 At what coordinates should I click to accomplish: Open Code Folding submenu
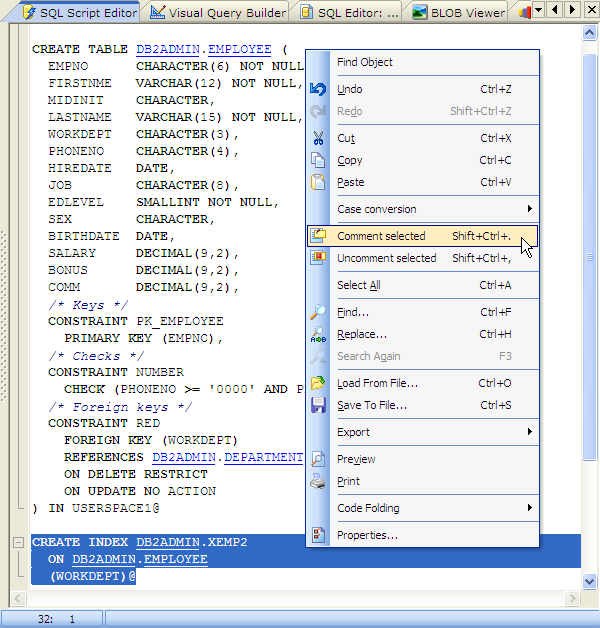click(x=423, y=508)
